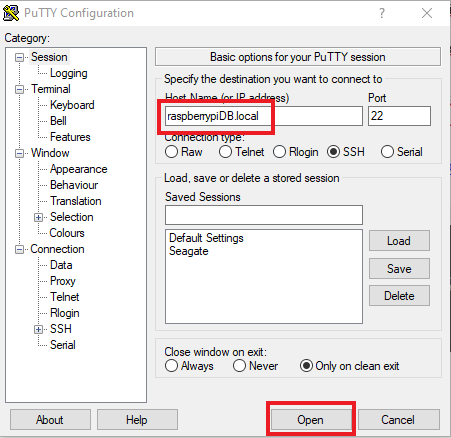Select Serial connection type
451x438 pixels.
[387, 152]
